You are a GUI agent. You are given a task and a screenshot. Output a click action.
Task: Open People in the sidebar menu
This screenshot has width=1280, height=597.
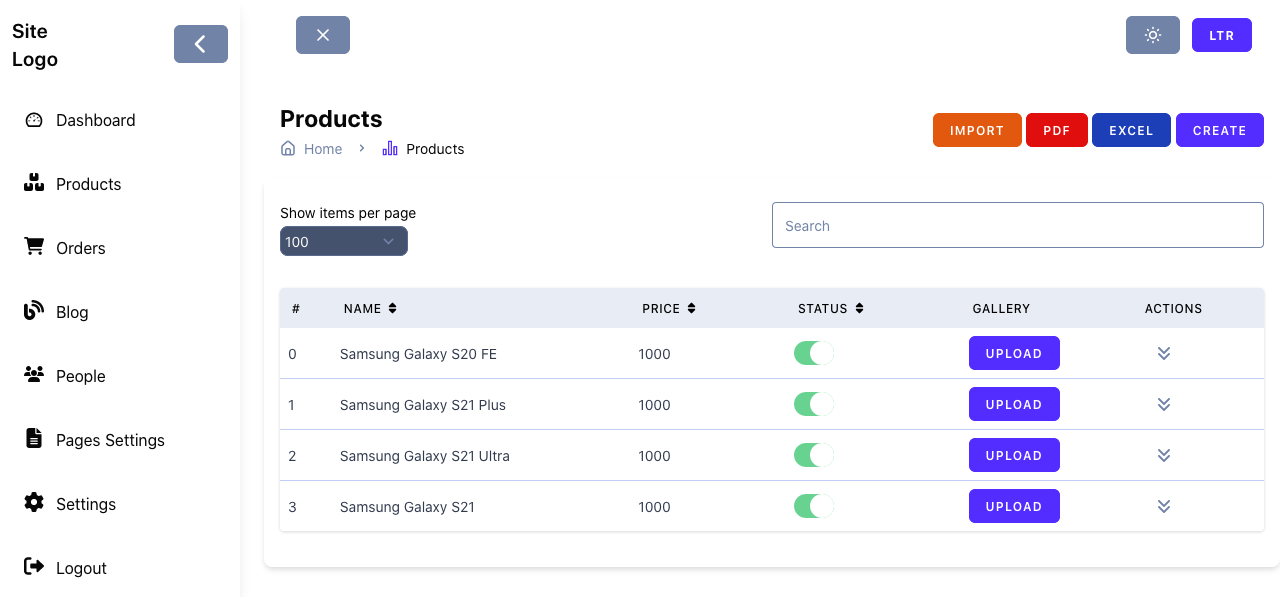80,376
